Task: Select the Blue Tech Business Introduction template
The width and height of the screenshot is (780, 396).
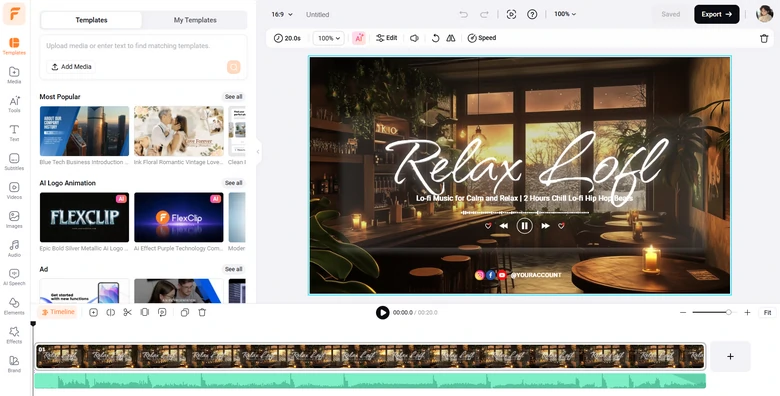Action: click(84, 131)
